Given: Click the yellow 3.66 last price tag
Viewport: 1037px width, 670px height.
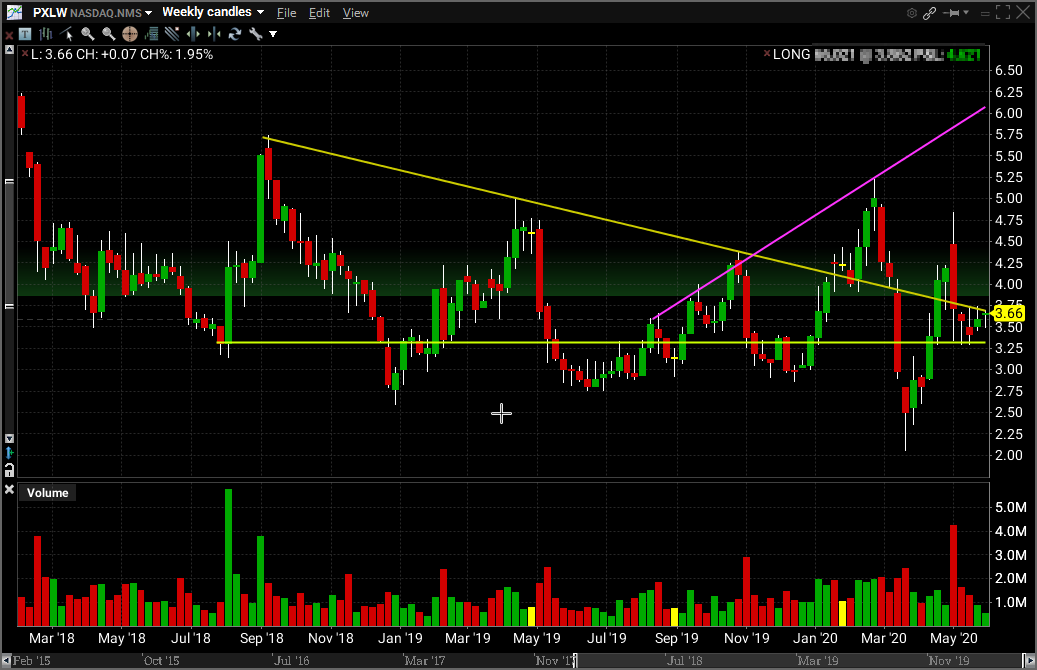Looking at the screenshot, I should coord(1009,314).
